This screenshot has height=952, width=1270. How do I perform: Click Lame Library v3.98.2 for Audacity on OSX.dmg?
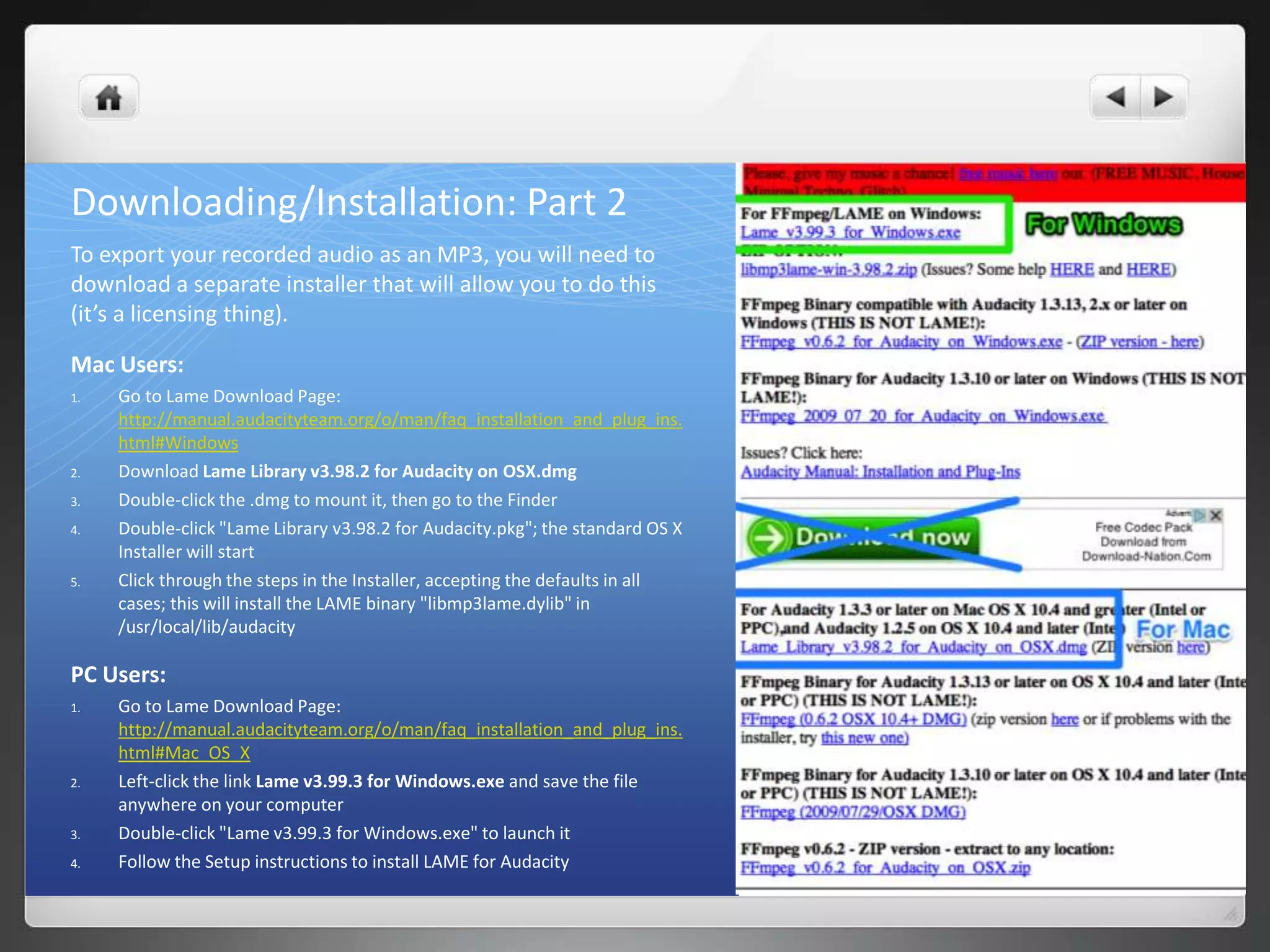(x=913, y=648)
